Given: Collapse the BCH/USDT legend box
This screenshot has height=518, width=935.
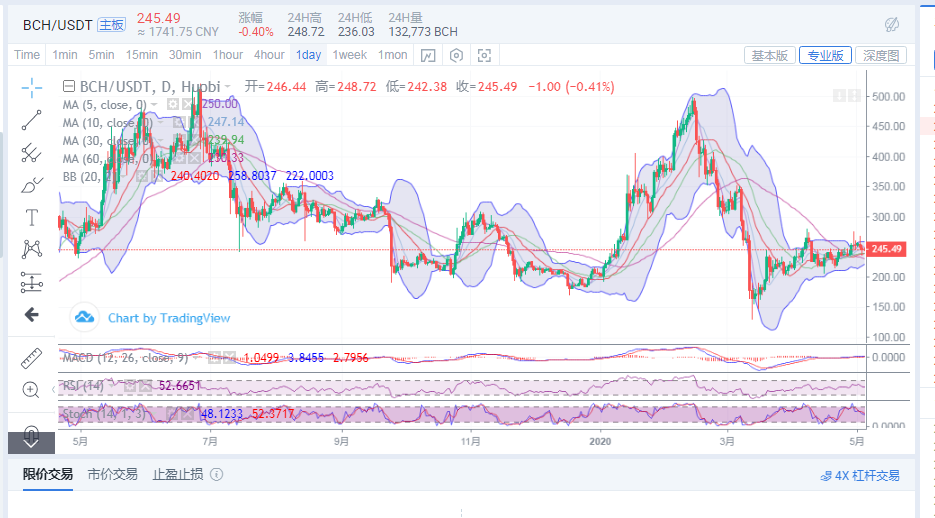Looking at the screenshot, I should [69, 87].
